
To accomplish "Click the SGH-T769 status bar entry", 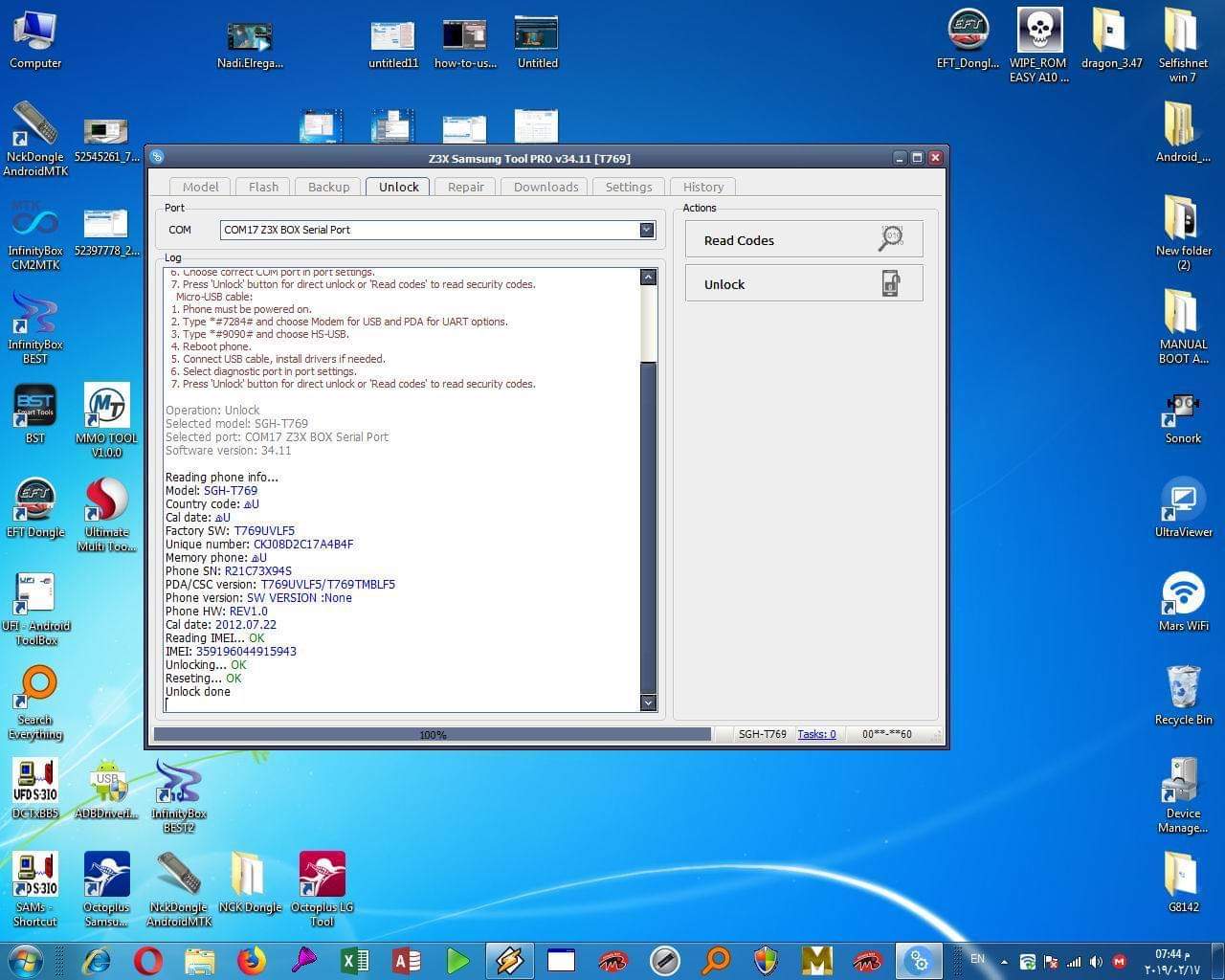I will tap(763, 734).
